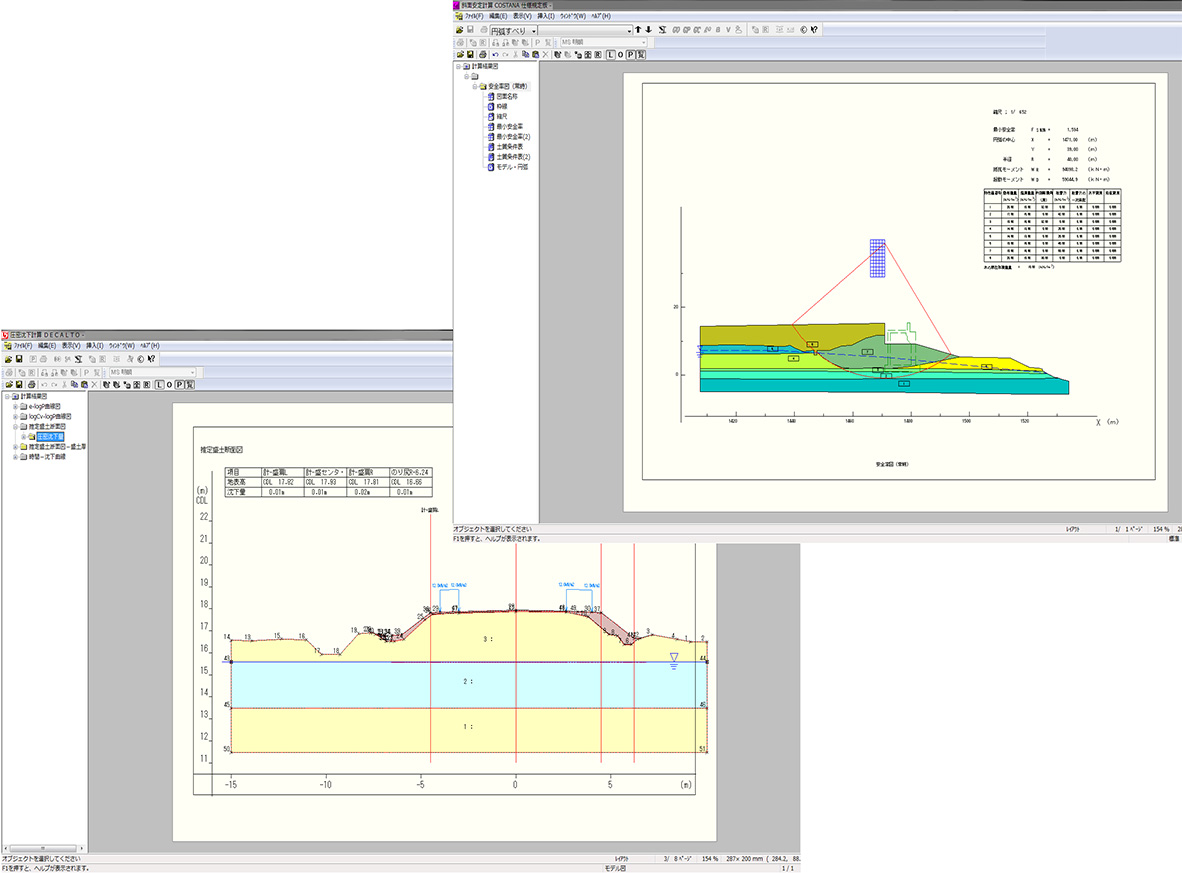Click the down arrow in COSTANA toolbar
This screenshot has height=873, width=1182.
[649, 29]
